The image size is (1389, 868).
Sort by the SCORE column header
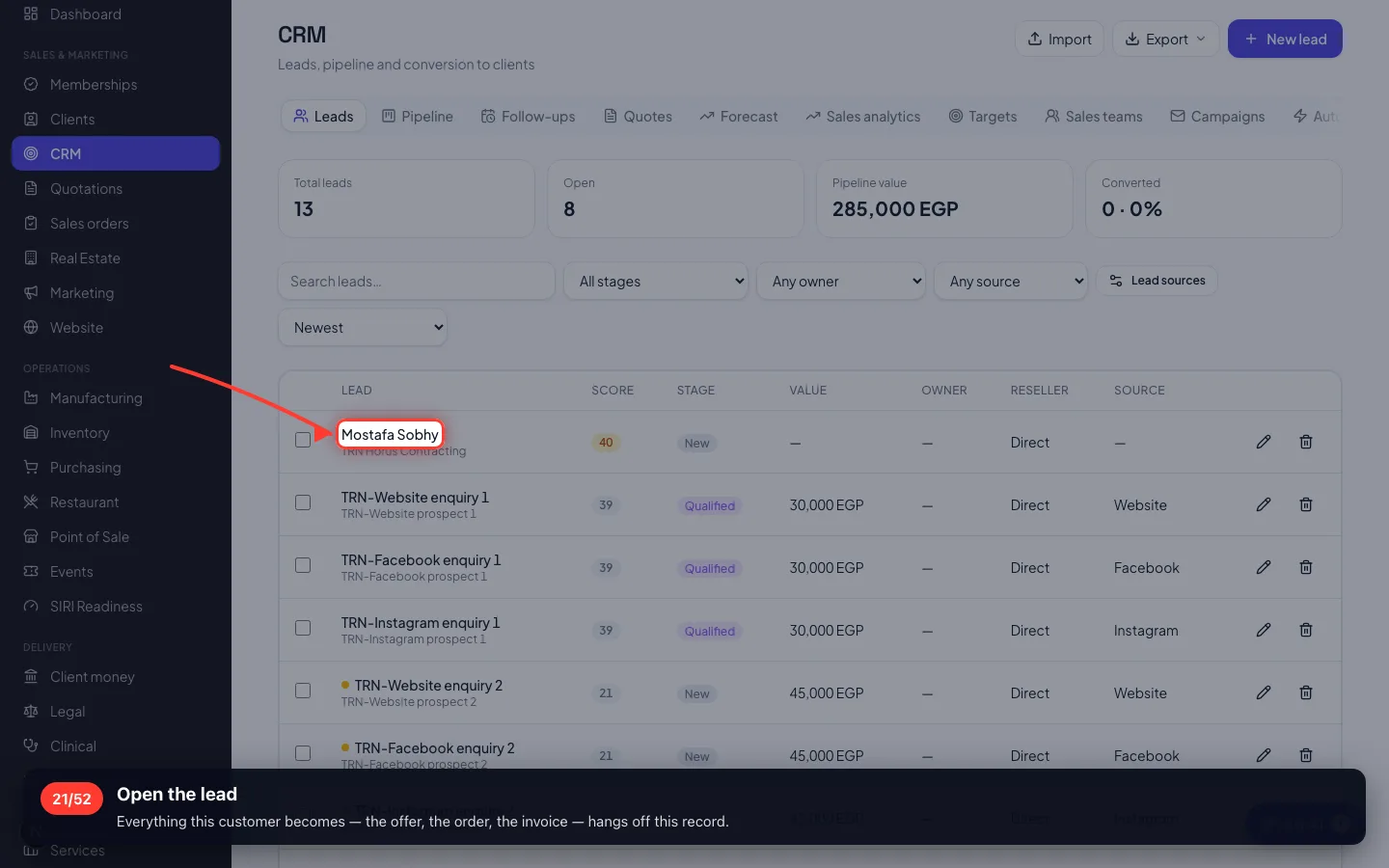pos(613,391)
